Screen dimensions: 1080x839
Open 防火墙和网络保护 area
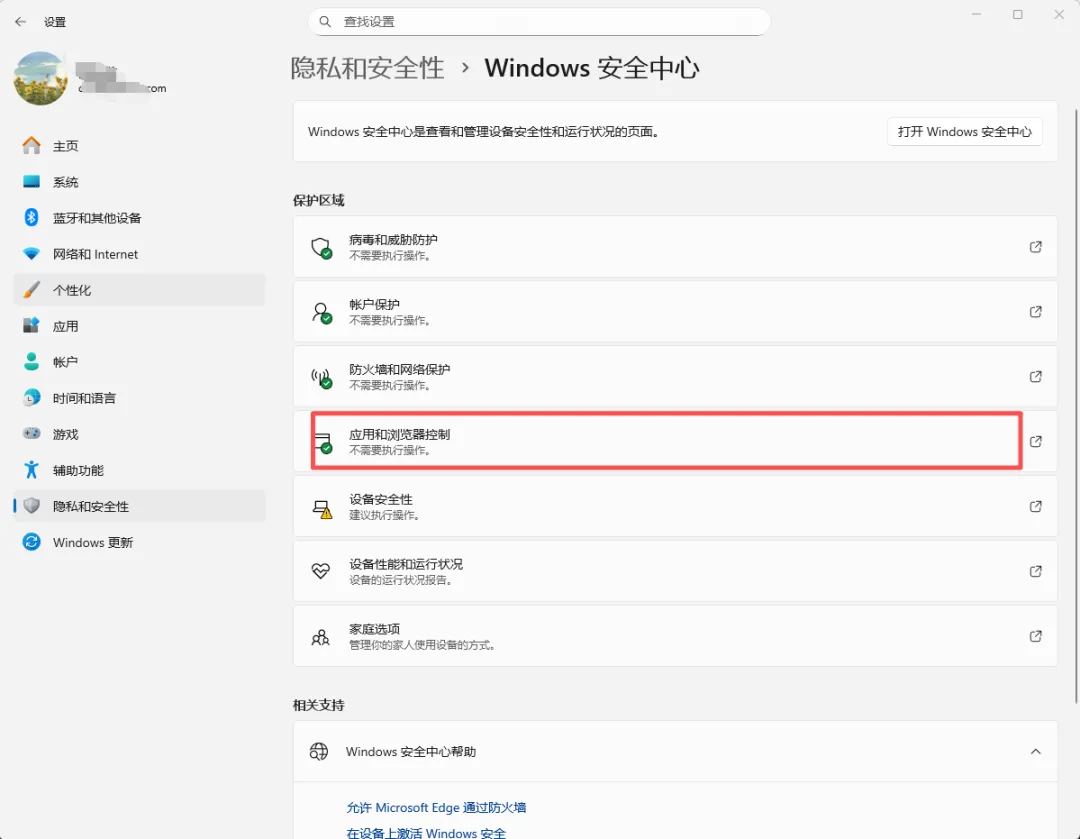point(675,376)
